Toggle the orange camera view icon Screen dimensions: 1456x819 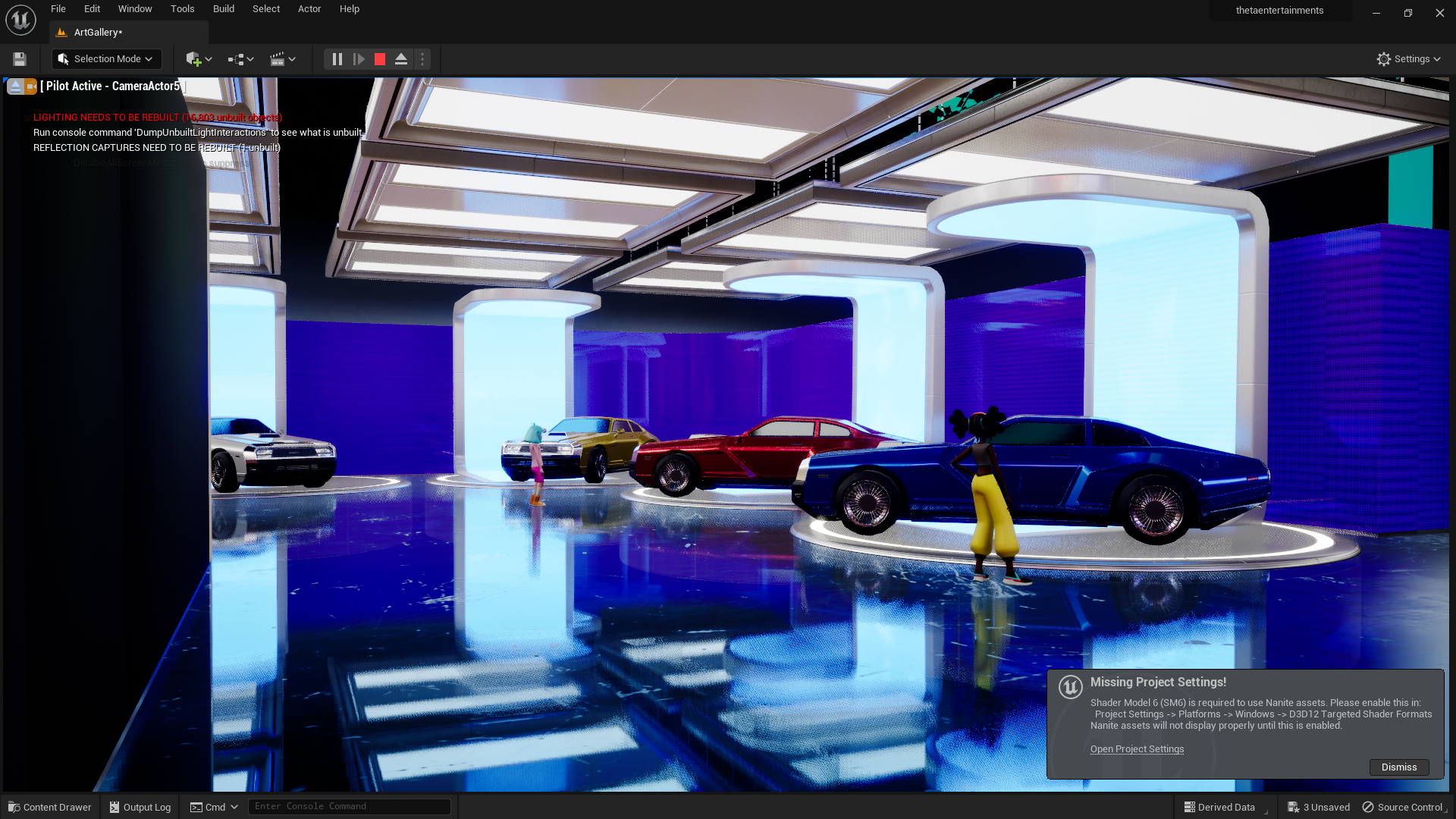(x=30, y=86)
